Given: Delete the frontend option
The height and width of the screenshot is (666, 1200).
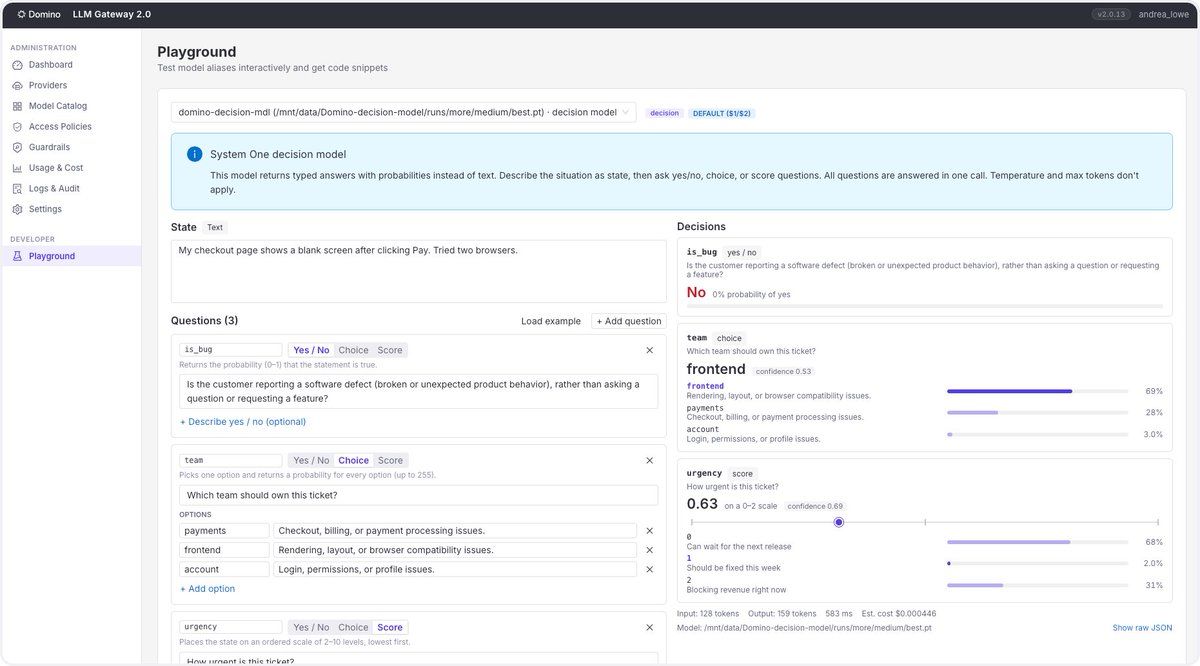Looking at the screenshot, I should (649, 550).
